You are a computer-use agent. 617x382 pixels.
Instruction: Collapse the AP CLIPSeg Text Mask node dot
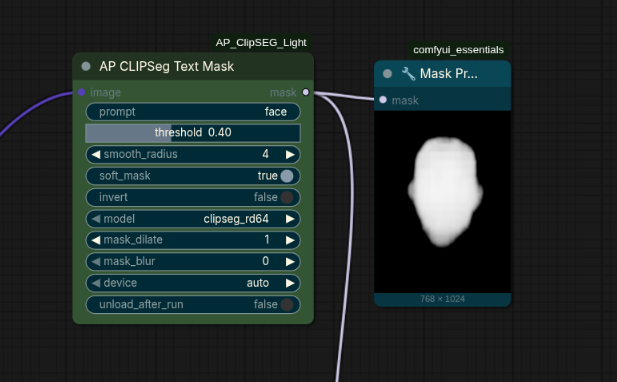point(86,66)
